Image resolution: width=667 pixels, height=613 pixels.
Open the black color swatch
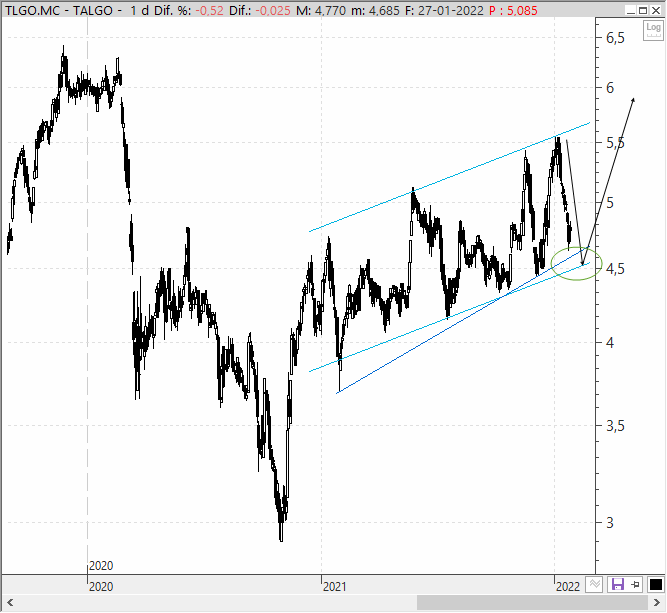(x=656, y=585)
